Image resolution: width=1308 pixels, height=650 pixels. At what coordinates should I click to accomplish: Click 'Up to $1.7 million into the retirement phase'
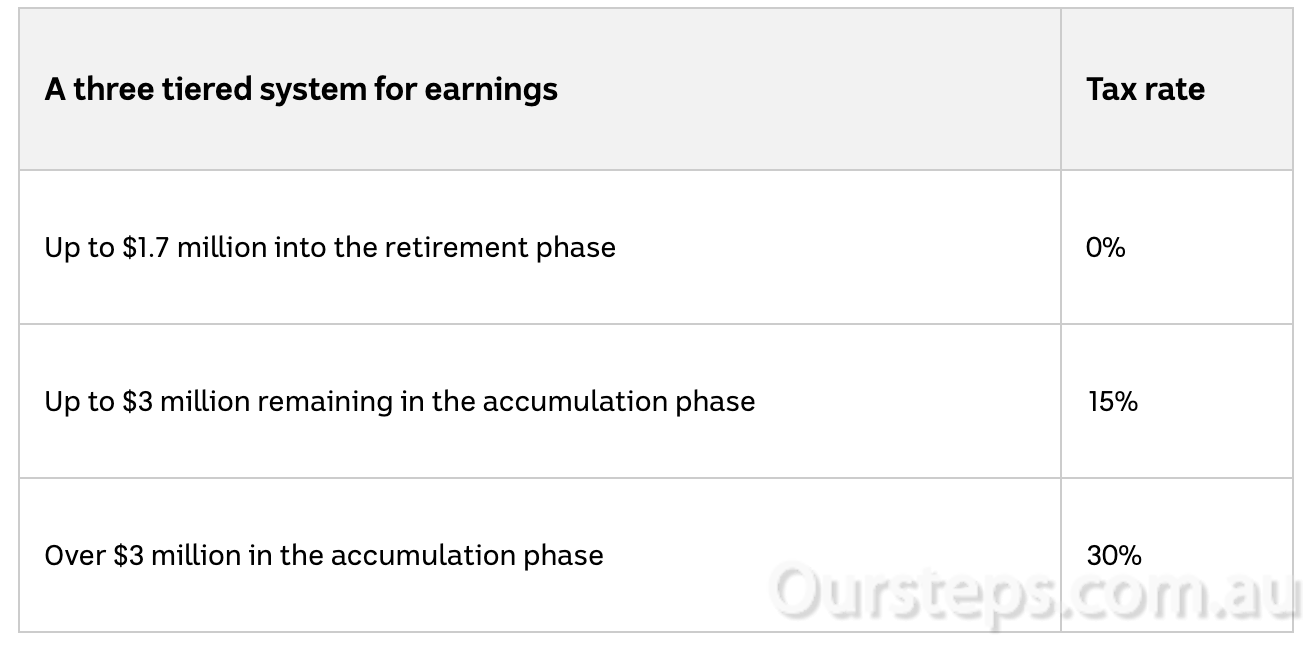tap(330, 247)
